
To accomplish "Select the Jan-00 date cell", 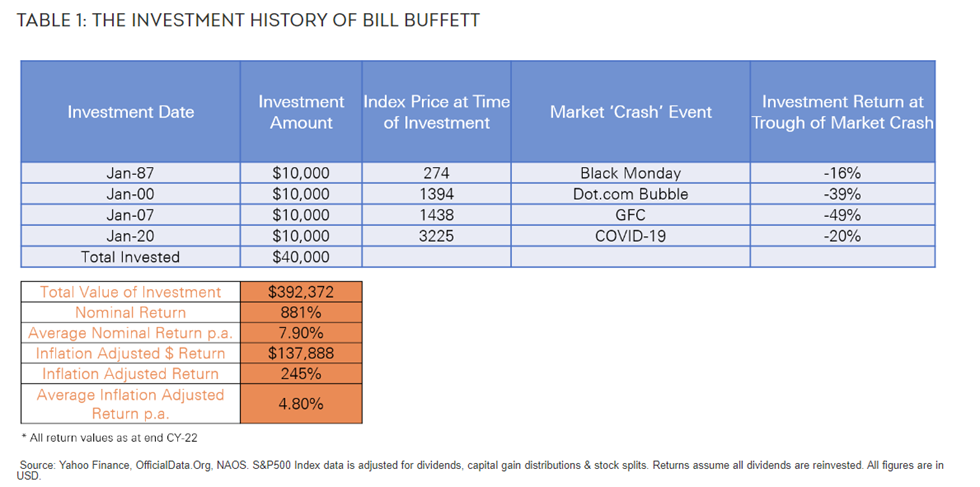I will [x=131, y=194].
